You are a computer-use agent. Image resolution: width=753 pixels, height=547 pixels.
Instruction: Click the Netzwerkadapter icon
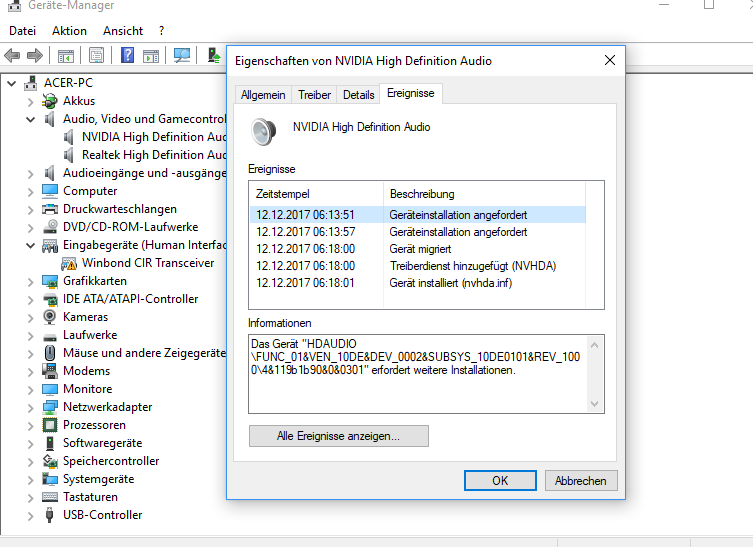tap(49, 407)
